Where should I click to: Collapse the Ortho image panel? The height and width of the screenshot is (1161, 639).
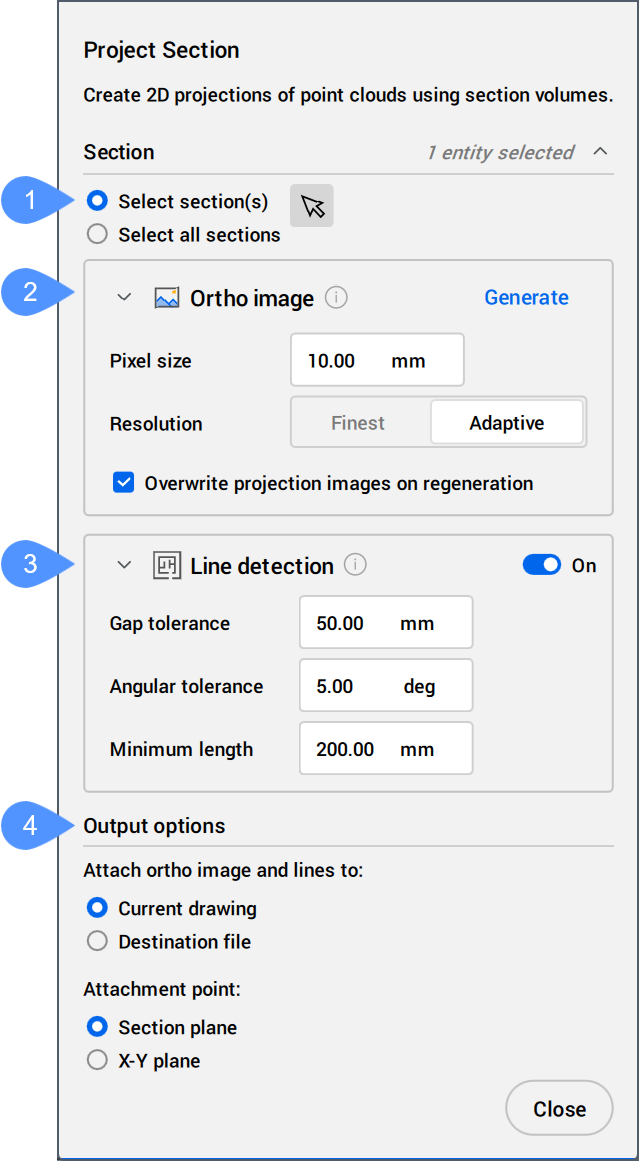[124, 298]
